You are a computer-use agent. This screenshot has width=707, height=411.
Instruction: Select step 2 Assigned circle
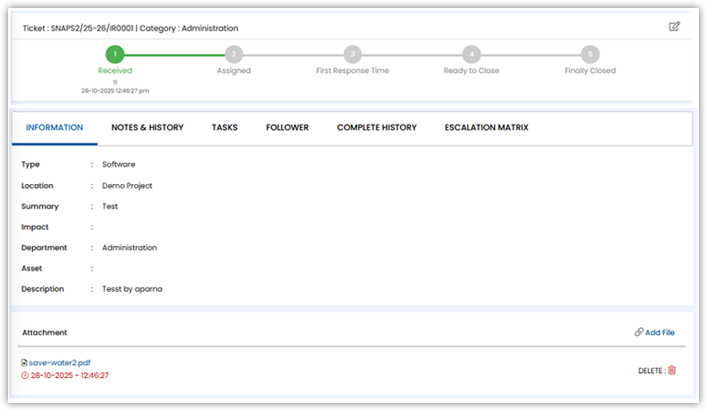tap(234, 54)
